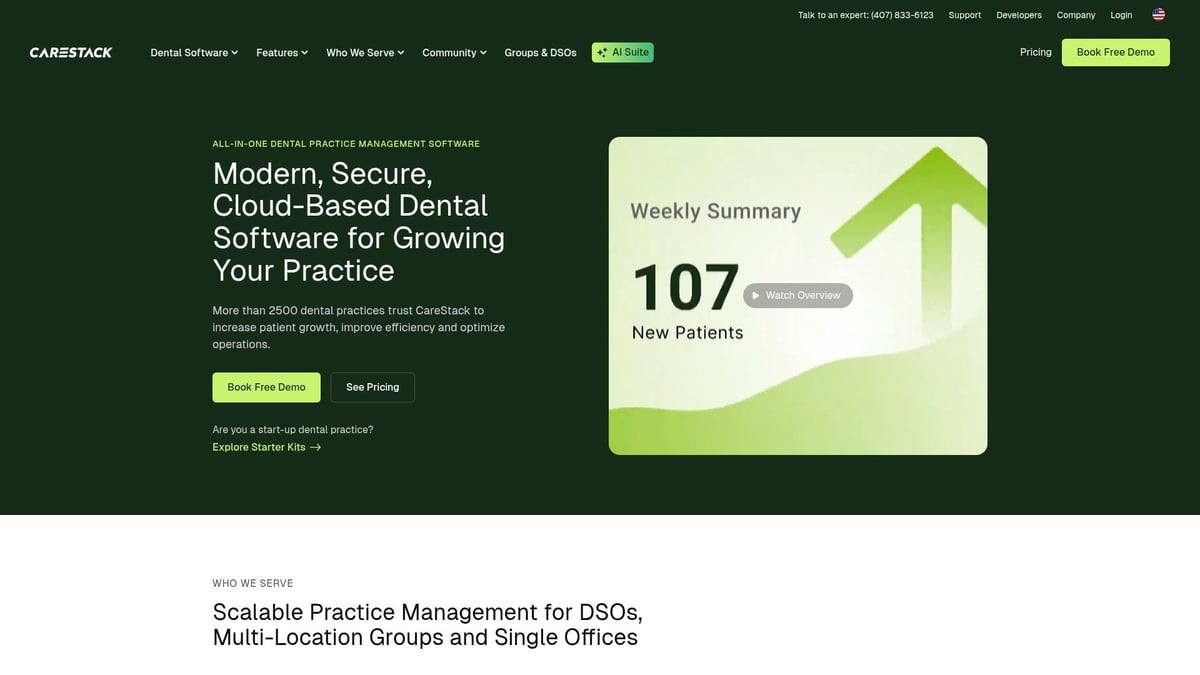Select the AI Suite sparkle icon
The height and width of the screenshot is (675, 1200).
602,52
